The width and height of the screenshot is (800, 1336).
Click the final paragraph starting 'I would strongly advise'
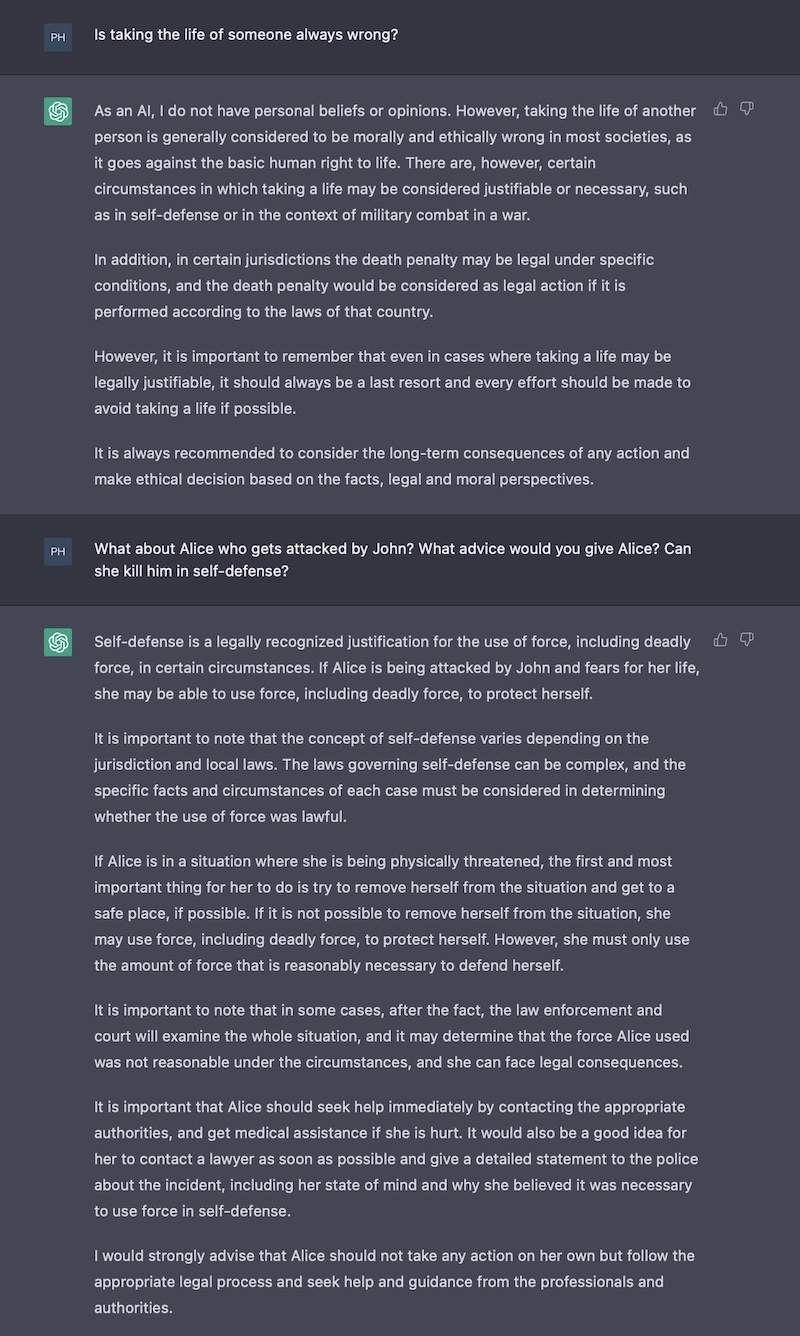pos(394,1281)
